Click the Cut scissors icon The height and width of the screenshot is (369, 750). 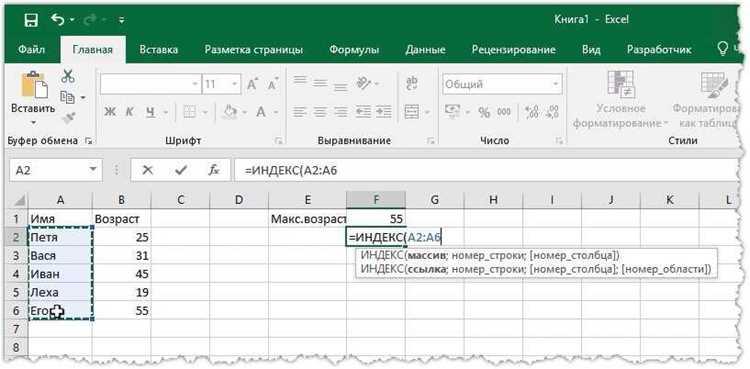coord(68,77)
